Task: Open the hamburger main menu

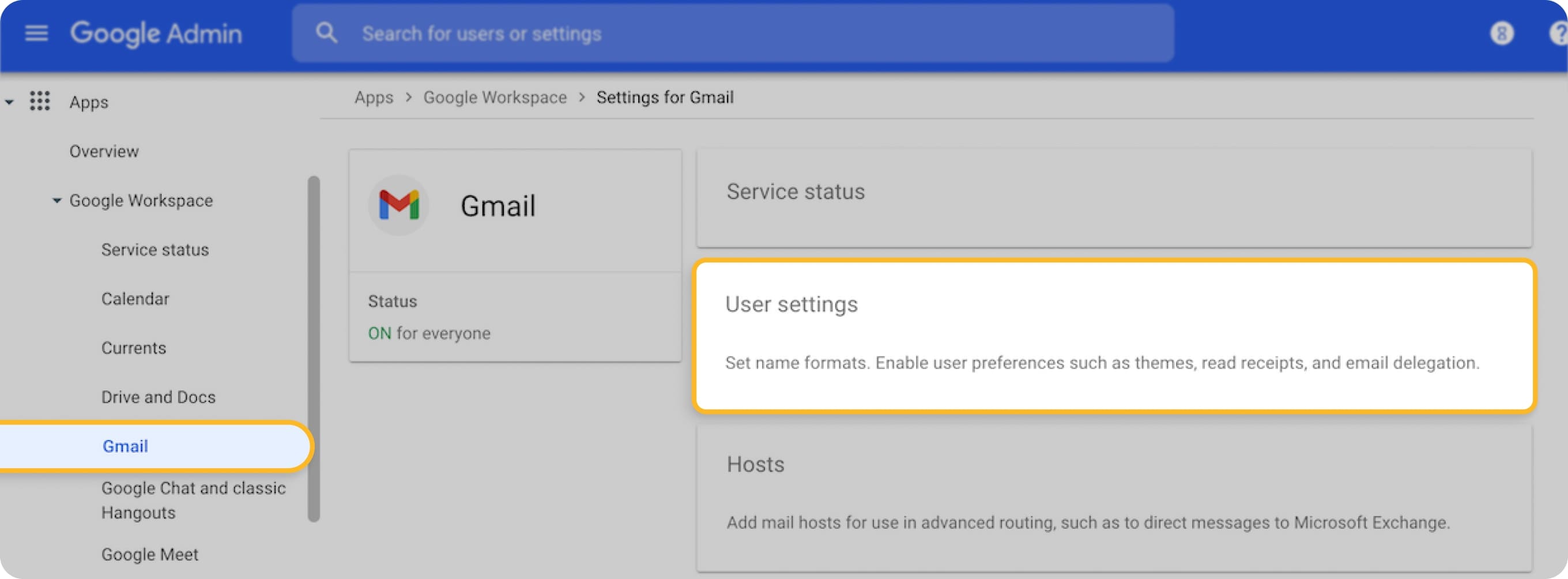Action: point(36,33)
